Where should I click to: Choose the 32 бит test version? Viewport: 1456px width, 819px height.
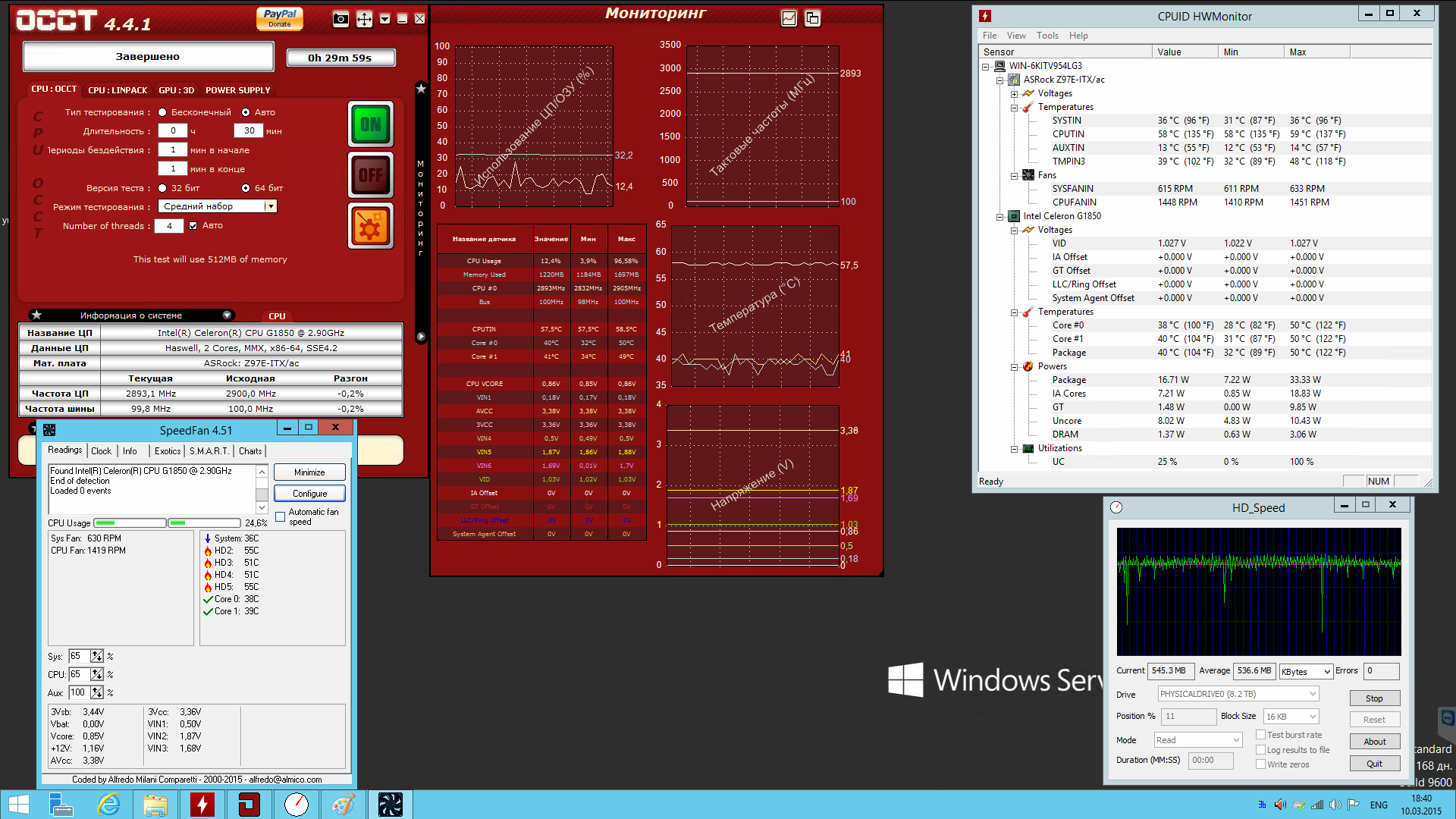tap(162, 188)
